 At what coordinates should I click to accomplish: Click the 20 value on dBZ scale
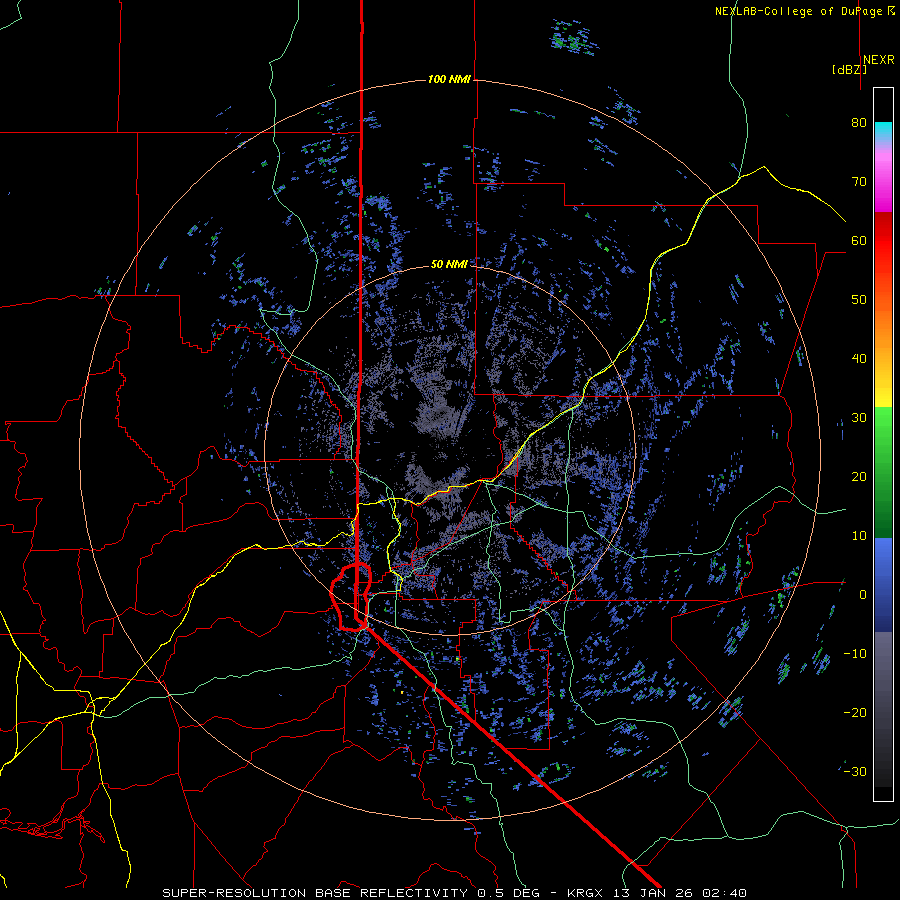pos(859,477)
